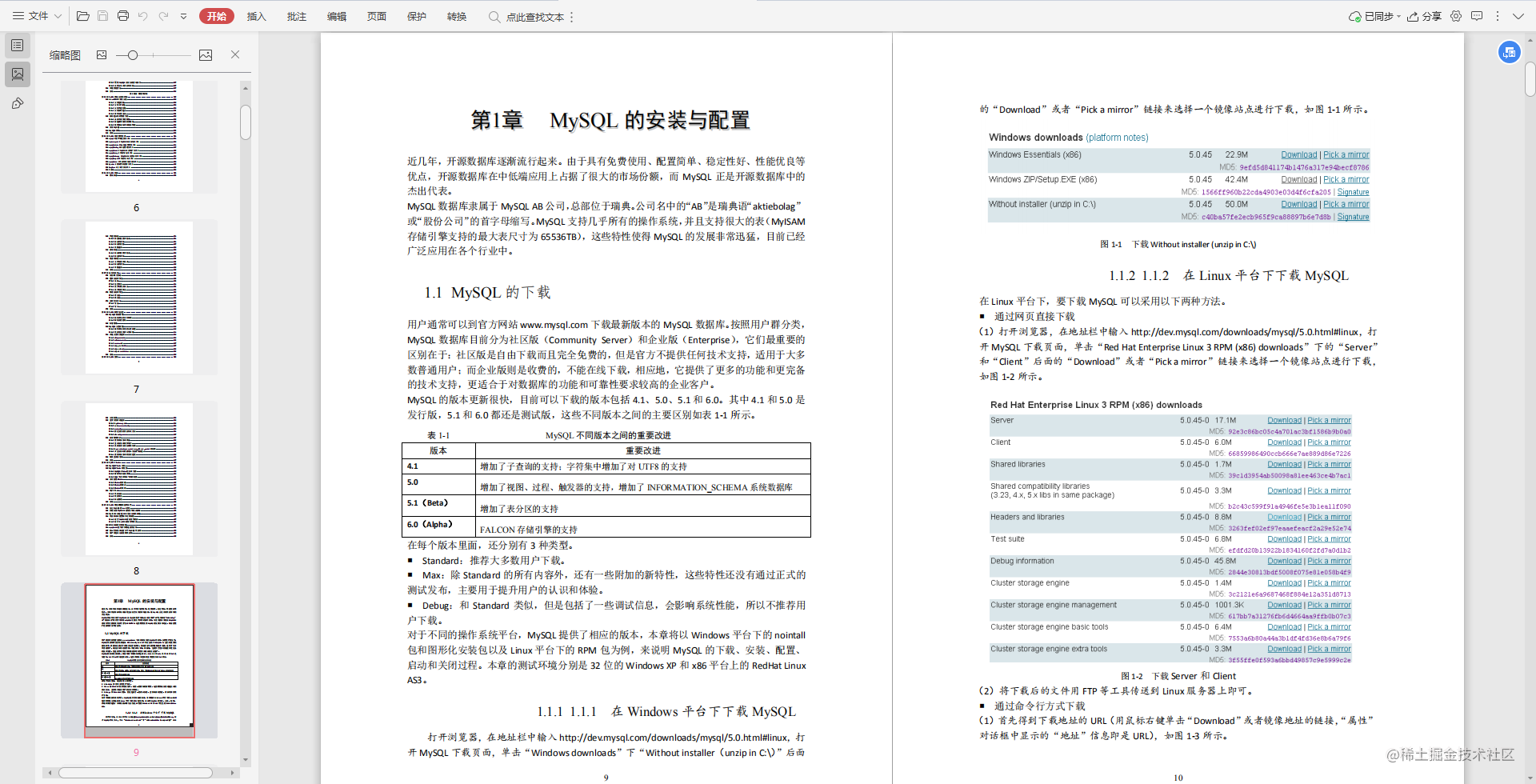This screenshot has height=784, width=1536.
Task: Click Pick a mirror for Debug information
Action: click(x=1329, y=562)
